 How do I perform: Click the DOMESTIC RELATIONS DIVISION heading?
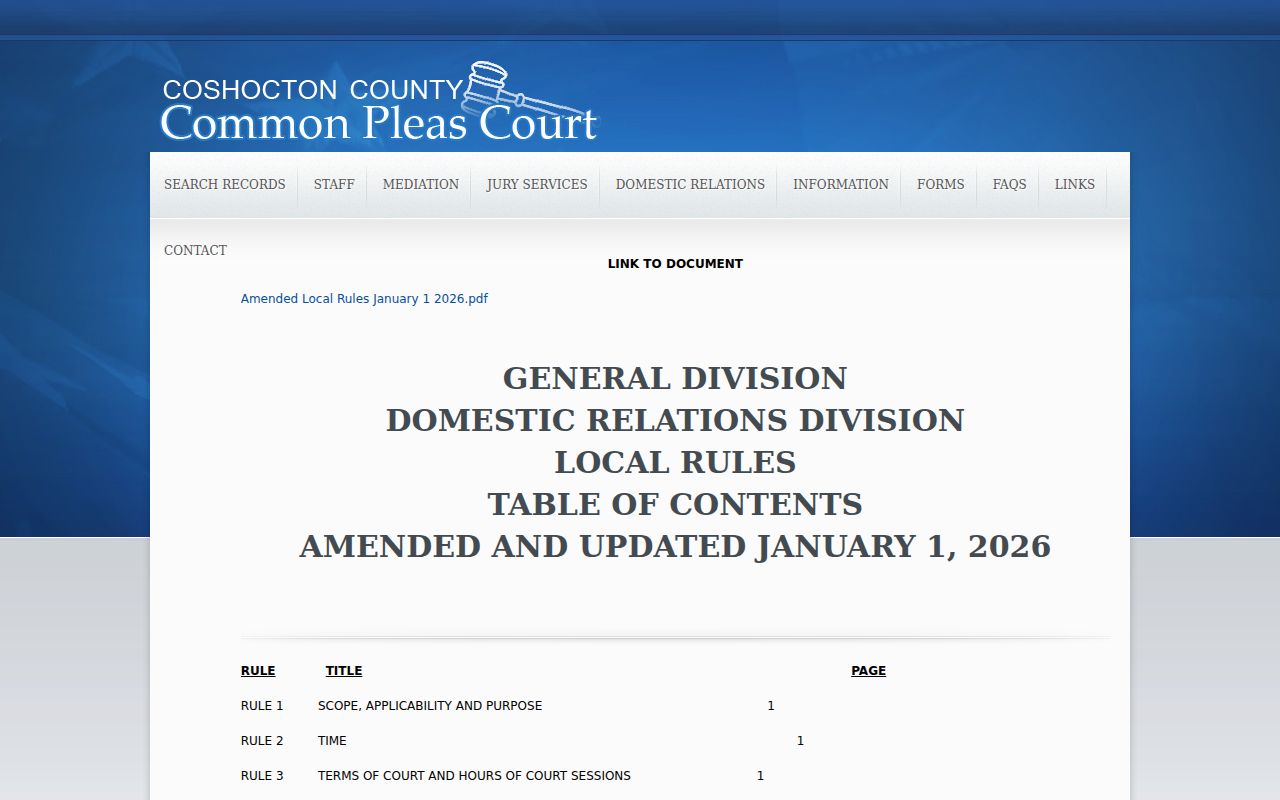[x=675, y=420]
